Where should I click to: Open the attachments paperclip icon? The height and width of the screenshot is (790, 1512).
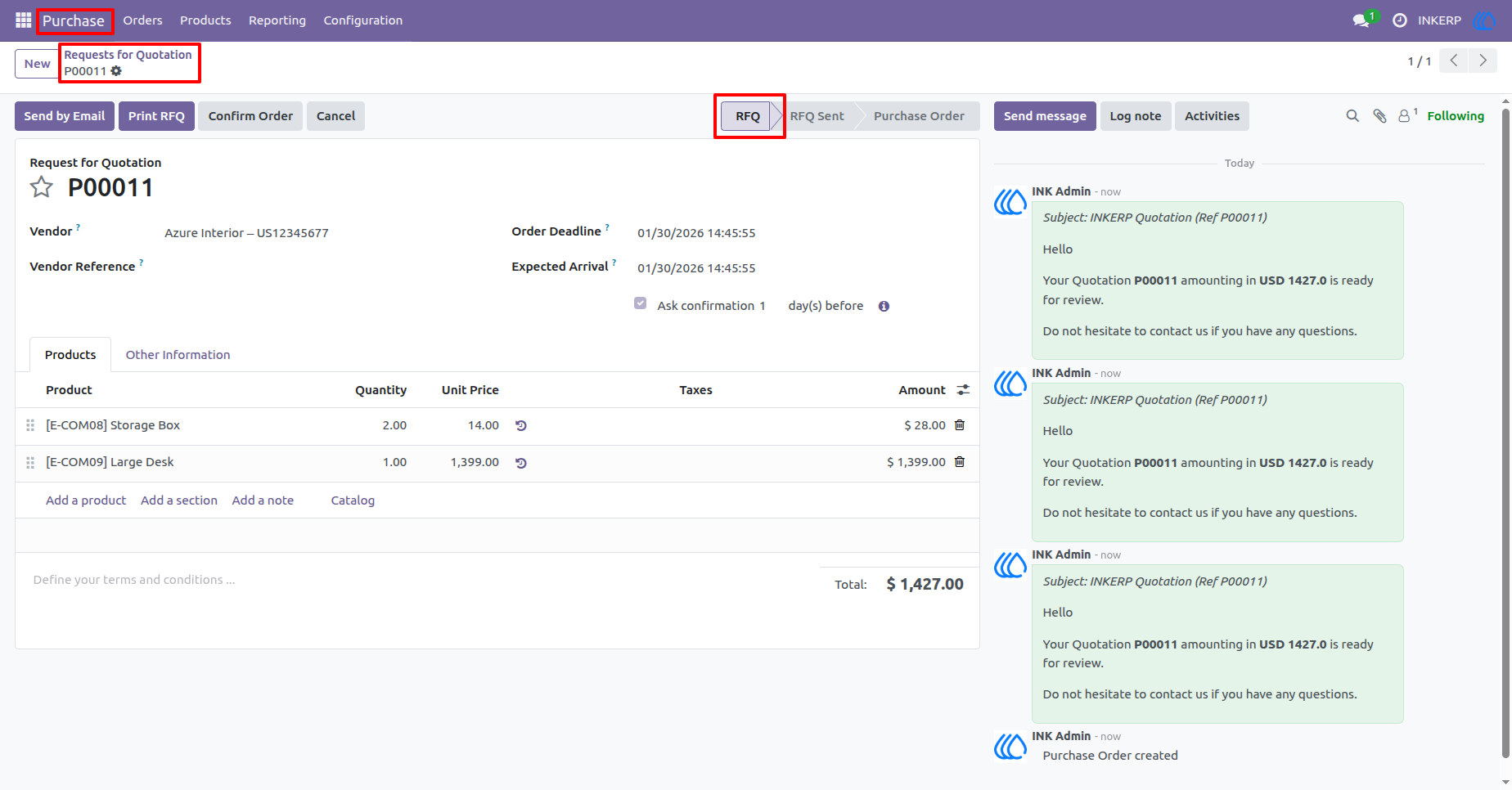pos(1379,116)
